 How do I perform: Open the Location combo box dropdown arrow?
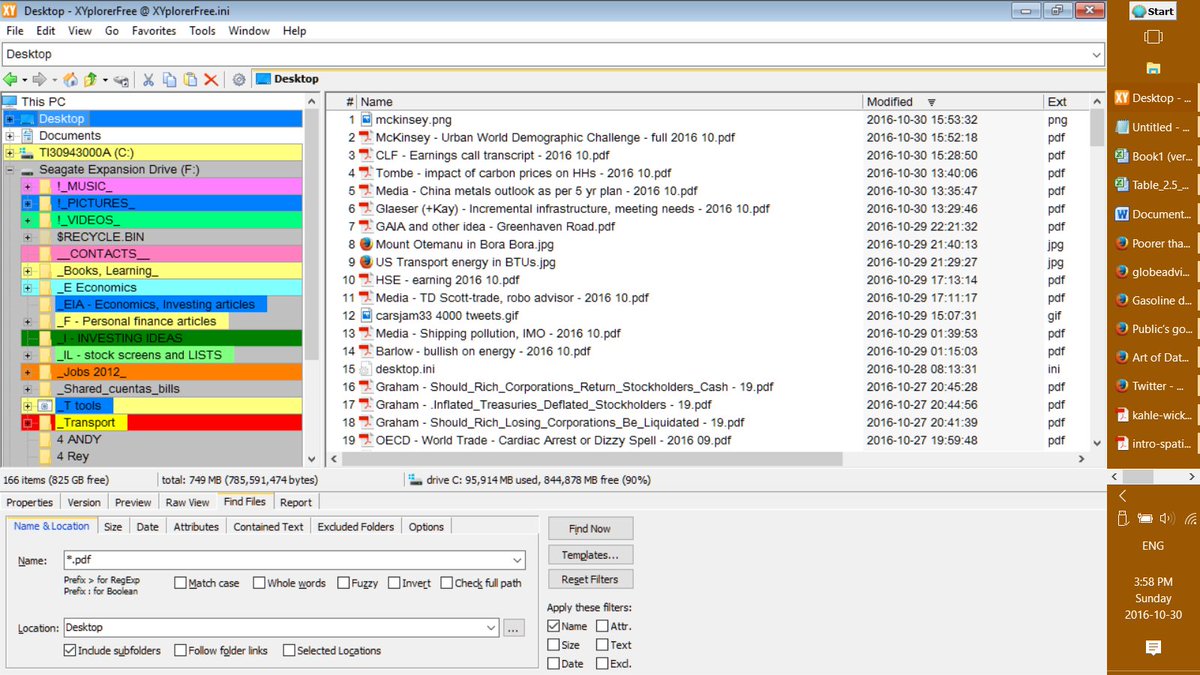490,628
